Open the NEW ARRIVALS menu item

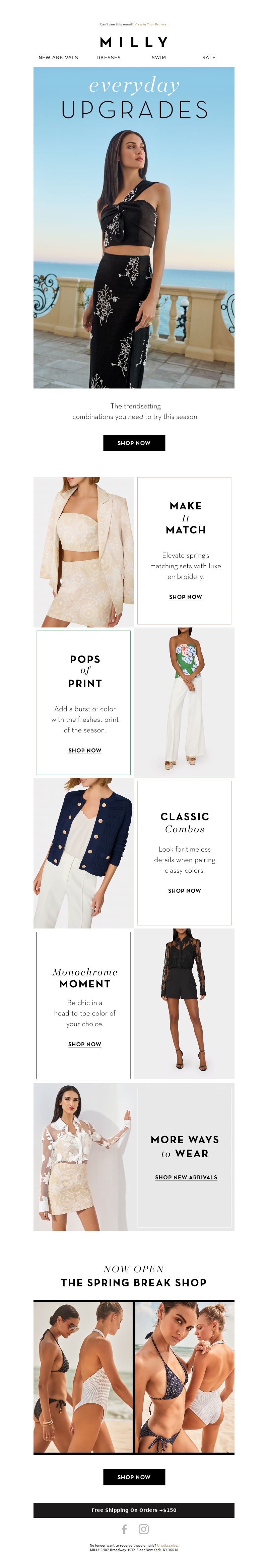pos(59,58)
